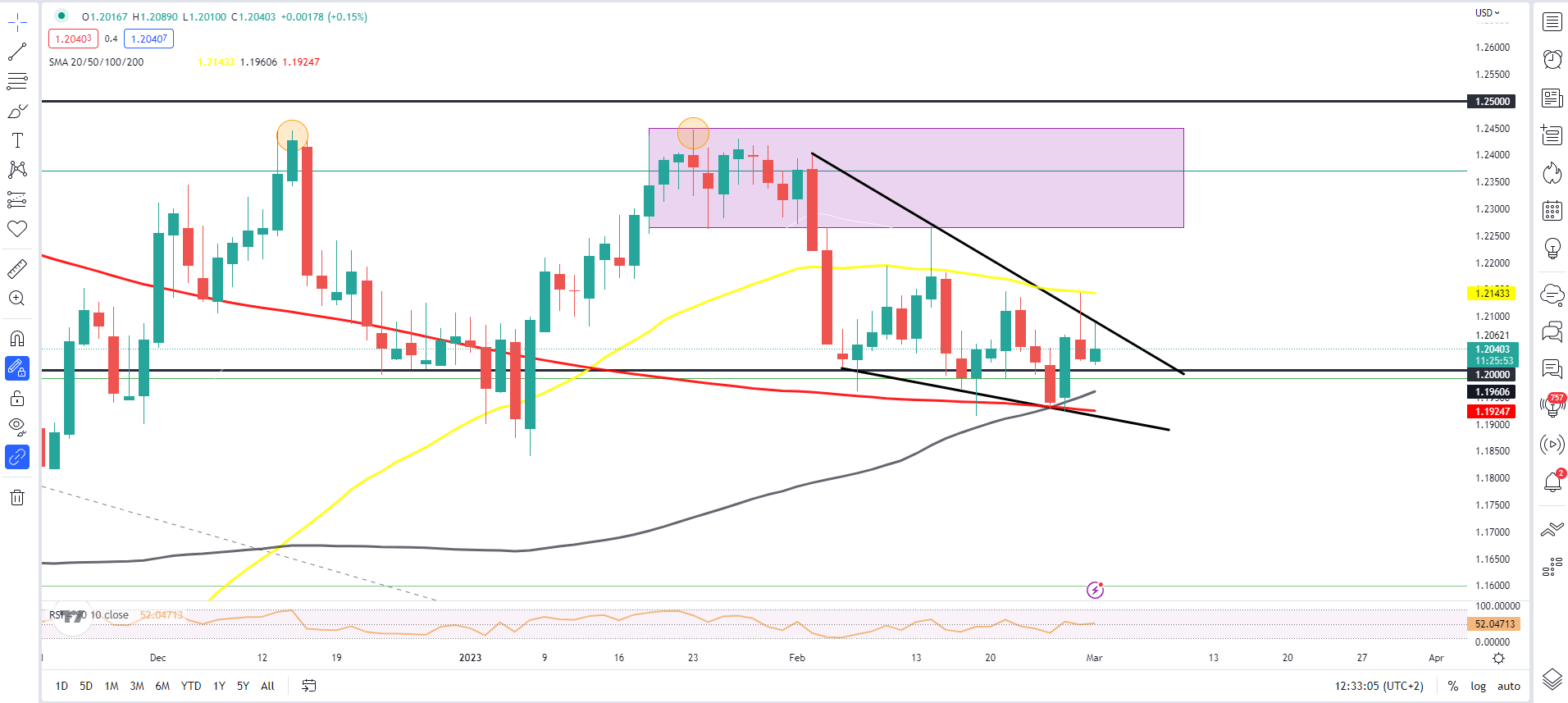Open the Data Window panel
This screenshot has height=703, width=1568.
1552,135
